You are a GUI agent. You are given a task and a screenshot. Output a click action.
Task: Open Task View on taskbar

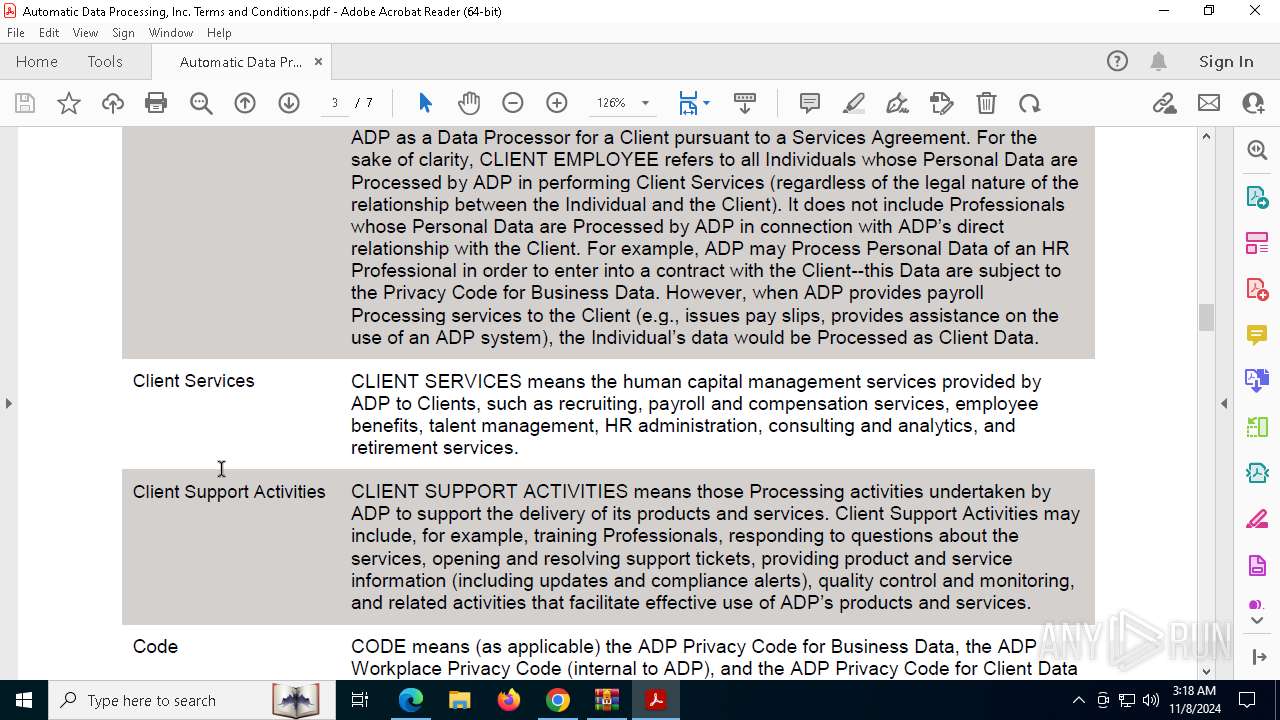(360, 700)
